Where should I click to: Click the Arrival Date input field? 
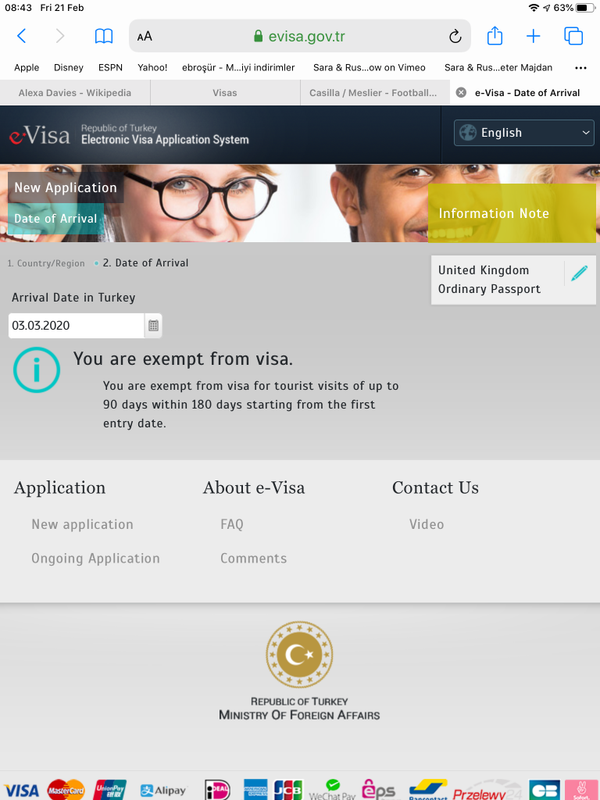click(77, 326)
